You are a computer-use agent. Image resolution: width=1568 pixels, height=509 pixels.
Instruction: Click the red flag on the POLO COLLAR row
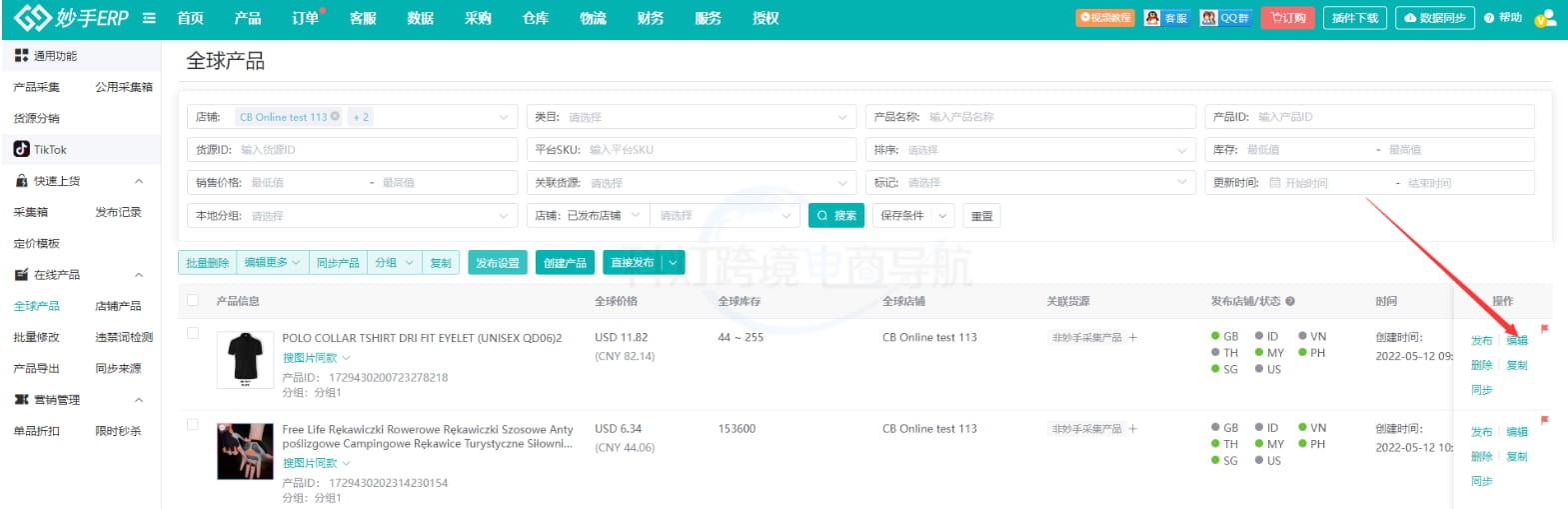[1544, 328]
